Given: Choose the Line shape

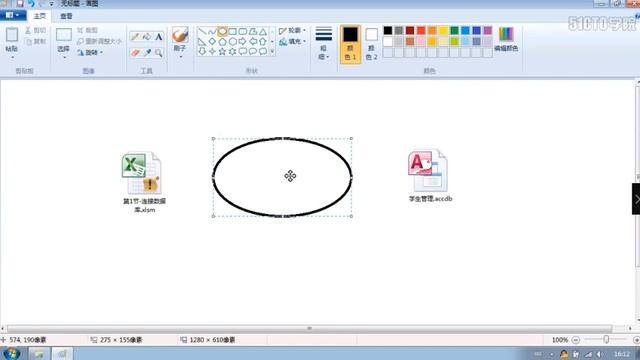Looking at the screenshot, I should pos(202,31).
